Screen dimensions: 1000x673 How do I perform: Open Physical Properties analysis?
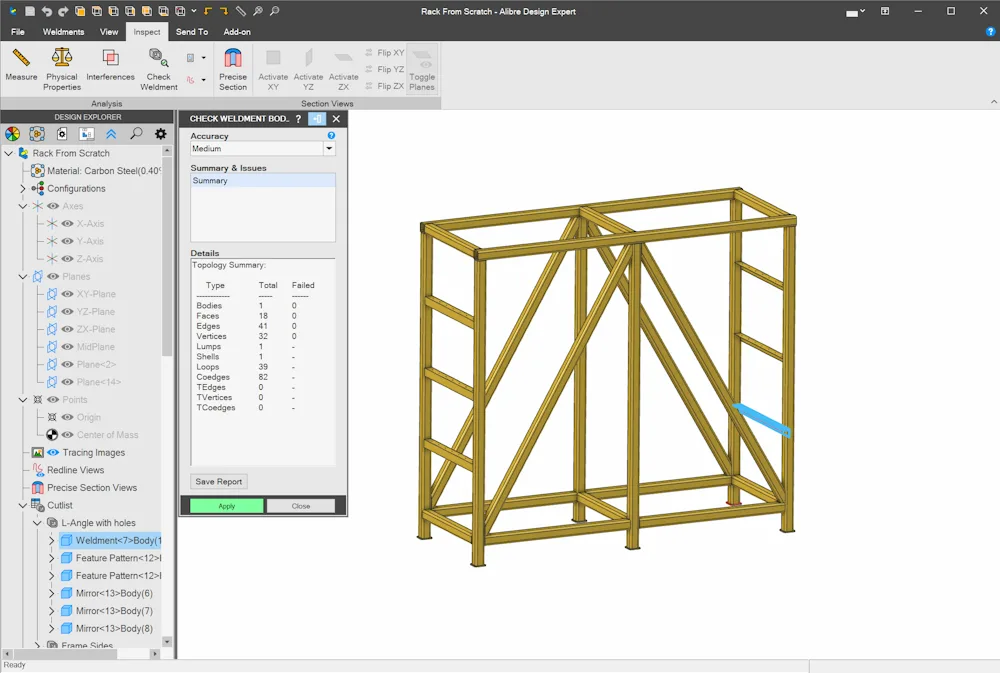tap(62, 70)
